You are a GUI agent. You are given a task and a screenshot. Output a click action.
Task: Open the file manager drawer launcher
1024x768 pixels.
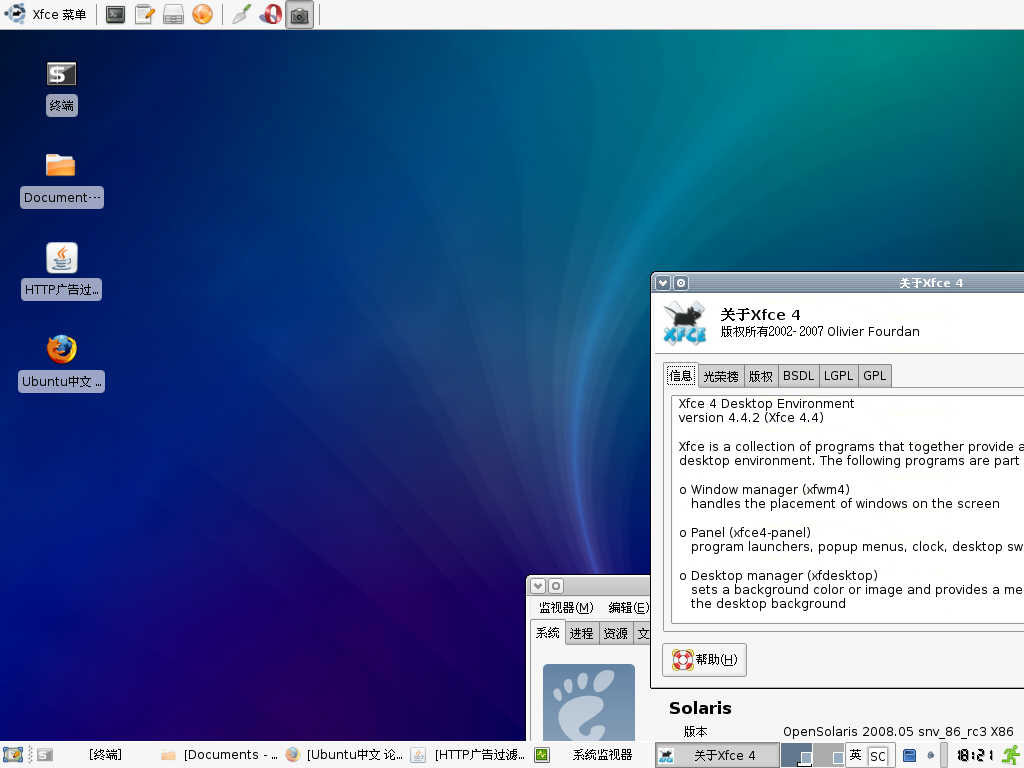[173, 14]
